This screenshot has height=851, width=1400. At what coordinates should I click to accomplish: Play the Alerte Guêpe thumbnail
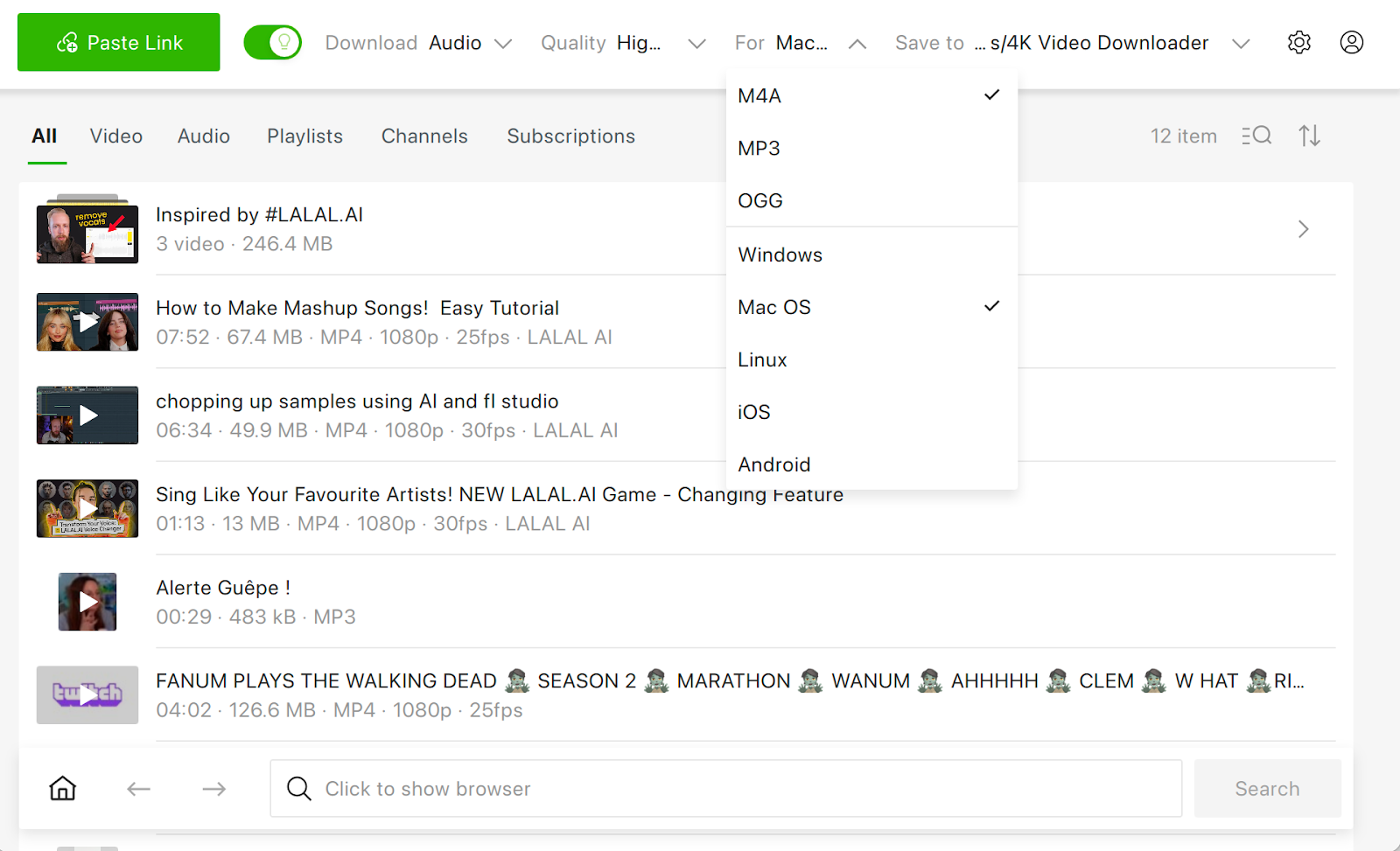pos(87,602)
